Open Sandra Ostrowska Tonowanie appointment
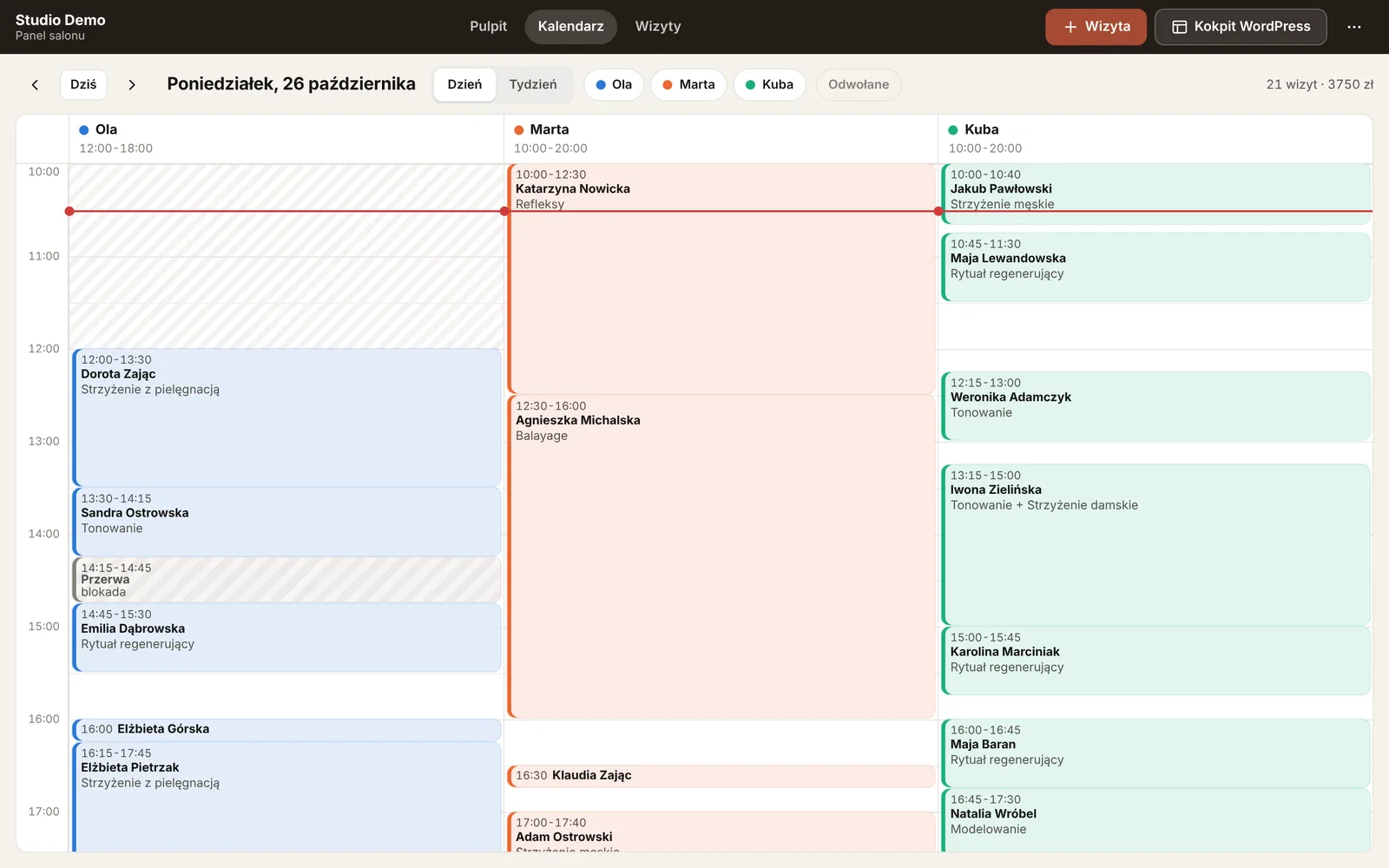The width and height of the screenshot is (1389, 868). click(287, 522)
